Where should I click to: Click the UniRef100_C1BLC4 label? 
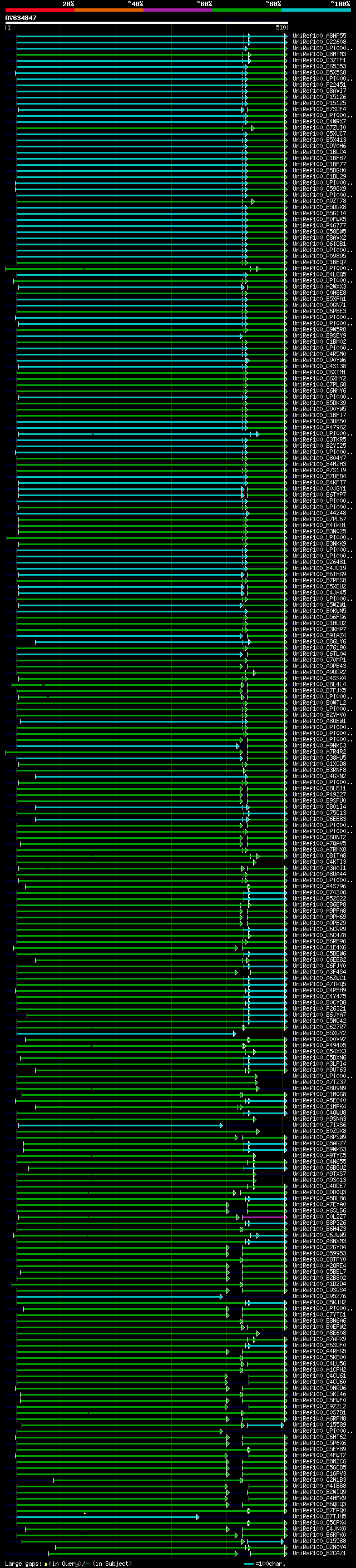pyautogui.click(x=319, y=152)
